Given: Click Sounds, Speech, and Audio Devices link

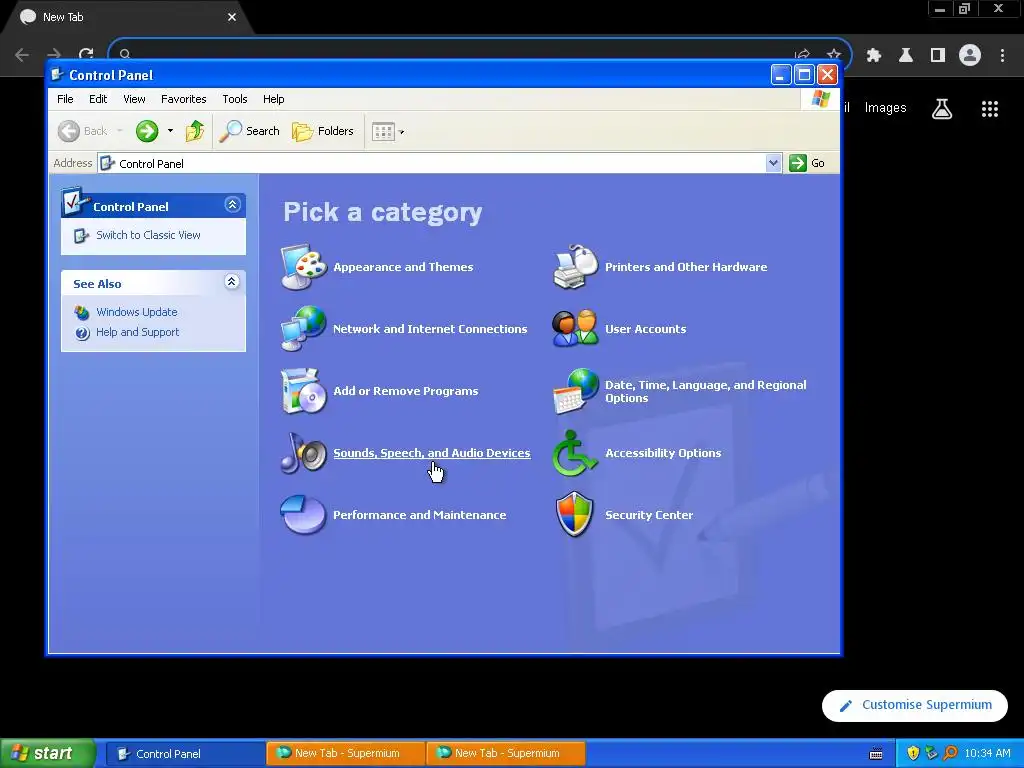Looking at the screenshot, I should tap(432, 453).
